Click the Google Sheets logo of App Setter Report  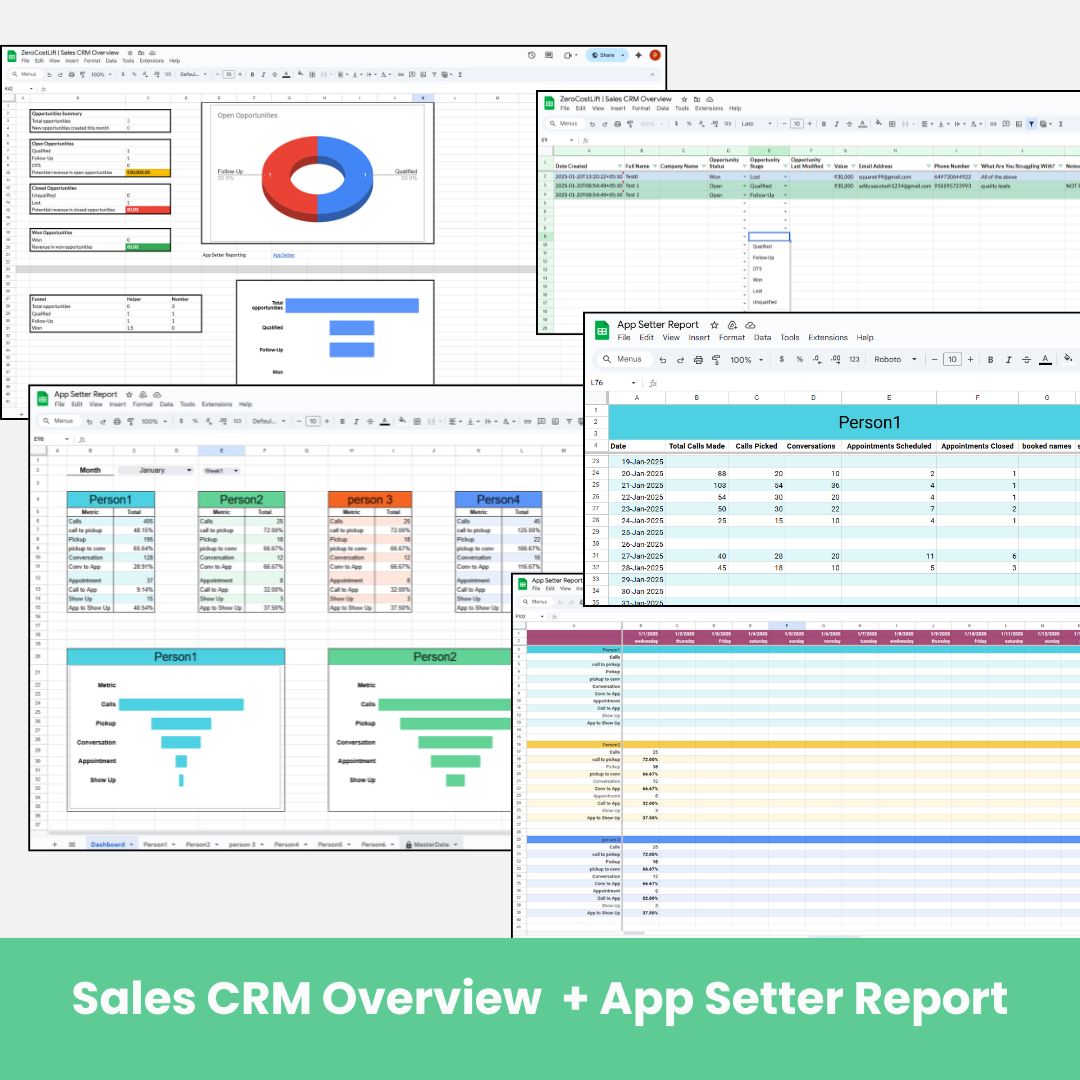pos(602,331)
